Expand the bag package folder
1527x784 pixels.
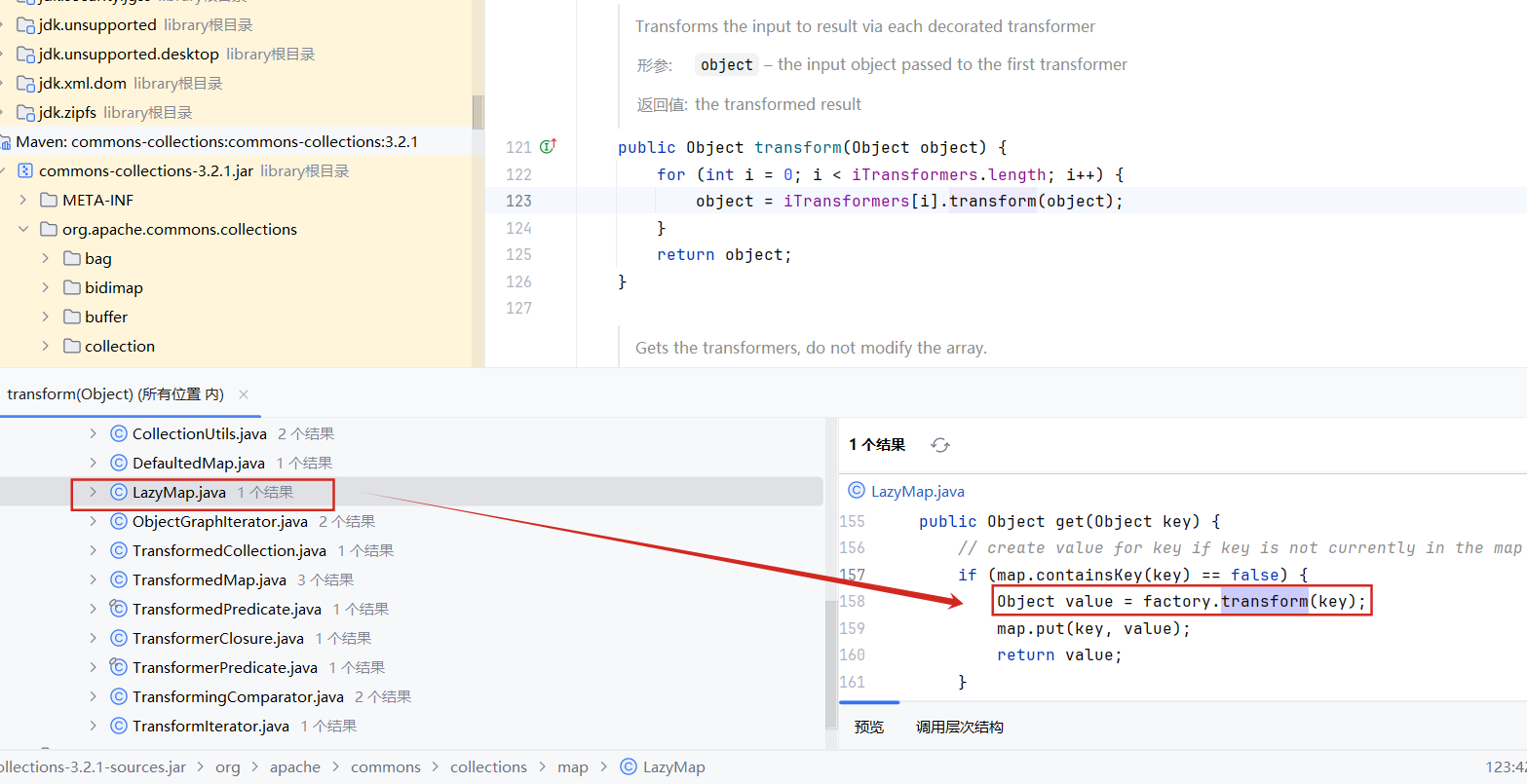tap(46, 258)
